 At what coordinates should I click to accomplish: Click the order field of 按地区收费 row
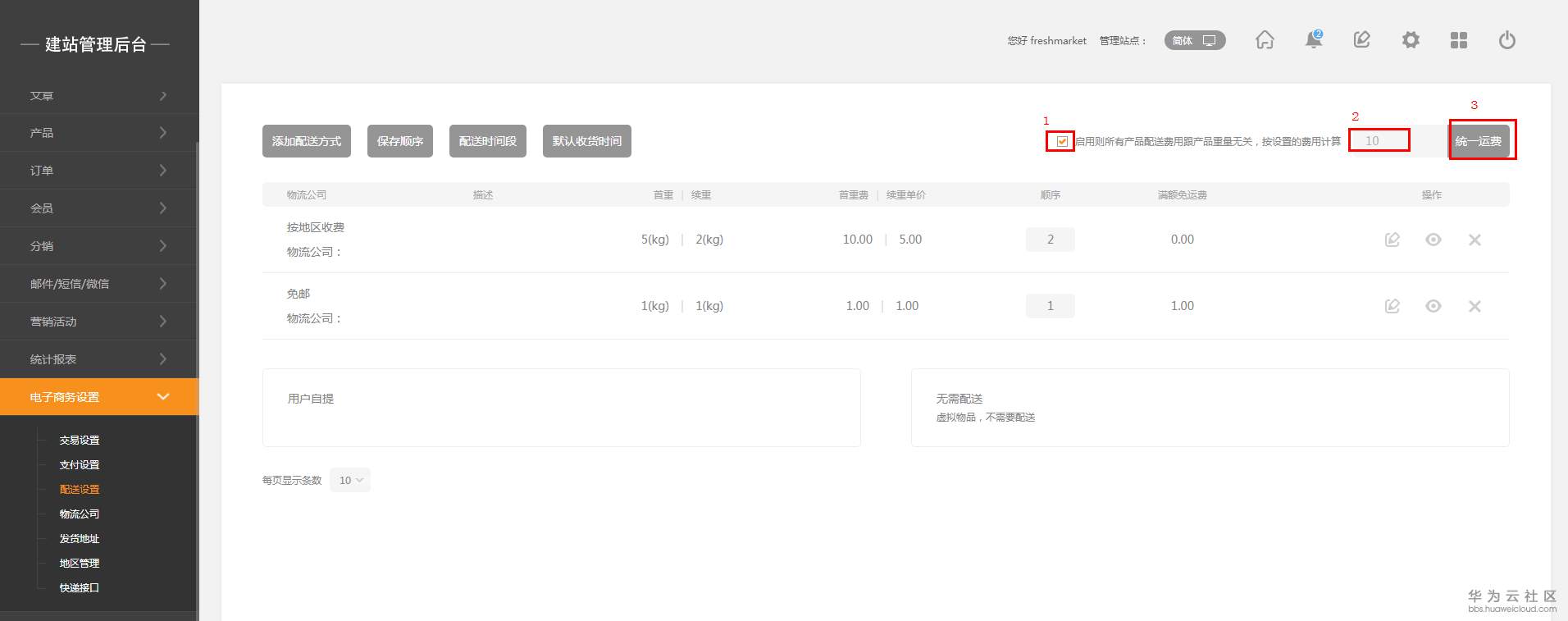[x=1051, y=240]
